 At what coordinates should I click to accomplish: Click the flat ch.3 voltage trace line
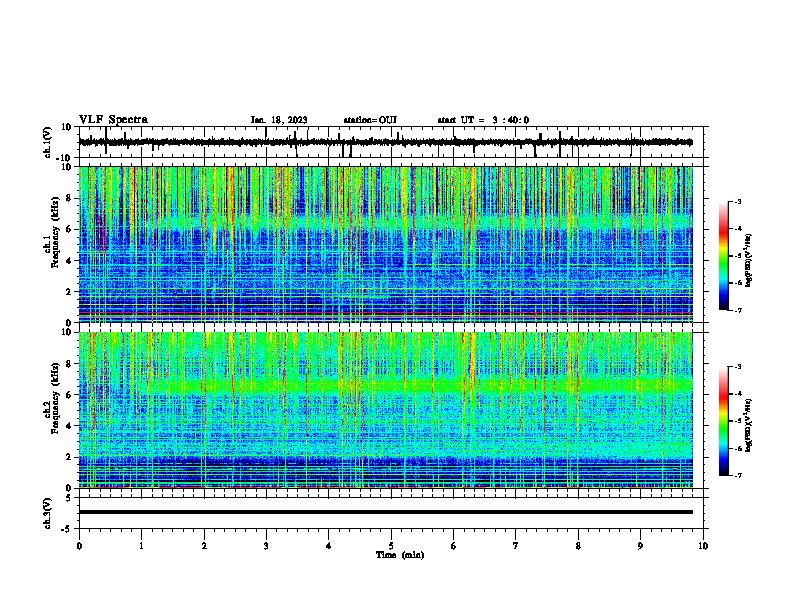(385, 512)
